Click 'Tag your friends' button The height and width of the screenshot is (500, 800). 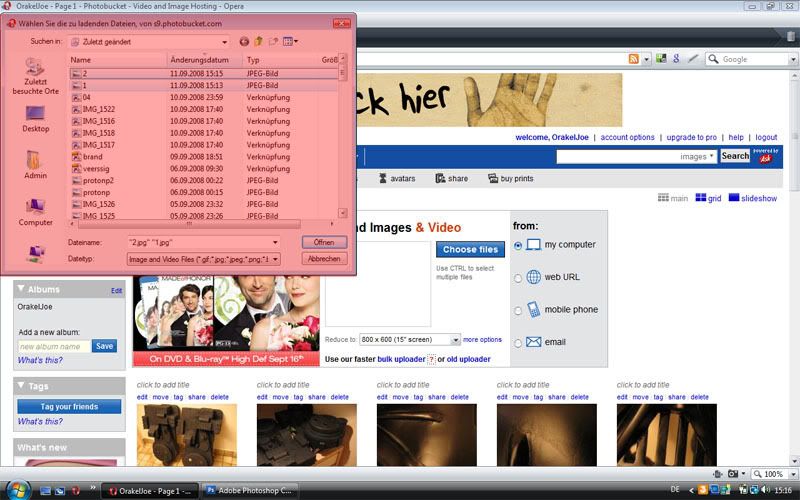click(x=69, y=407)
